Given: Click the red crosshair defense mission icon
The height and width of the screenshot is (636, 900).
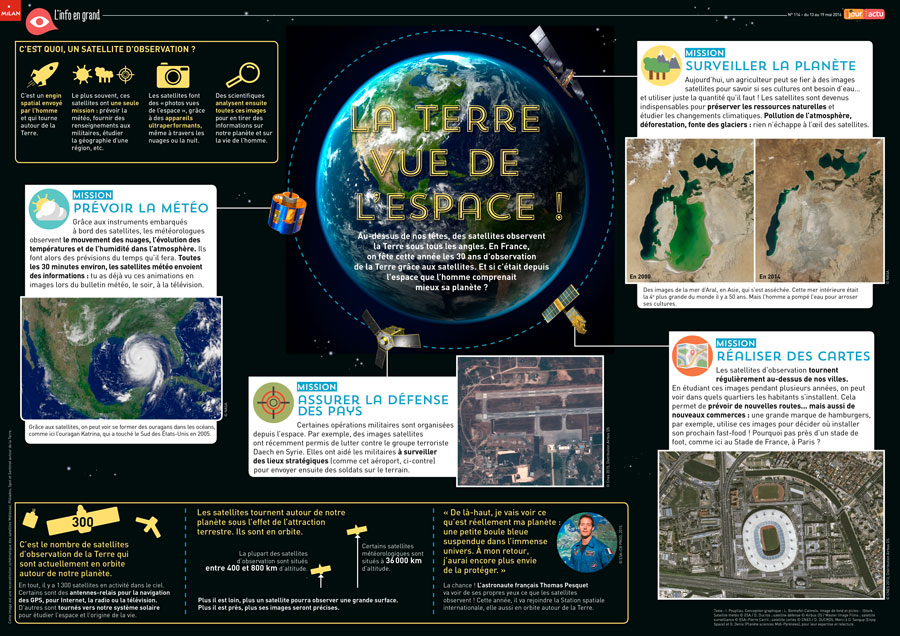Looking at the screenshot, I should click(x=273, y=402).
